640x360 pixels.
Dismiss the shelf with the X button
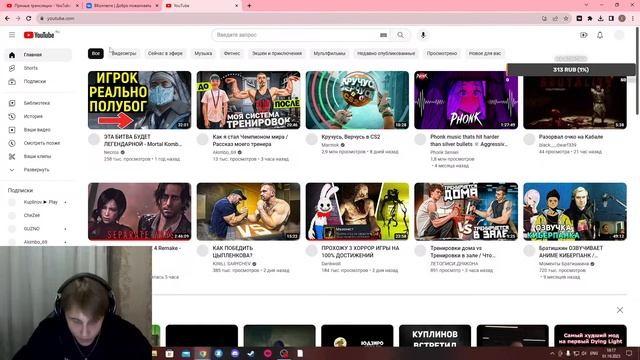click(620, 310)
